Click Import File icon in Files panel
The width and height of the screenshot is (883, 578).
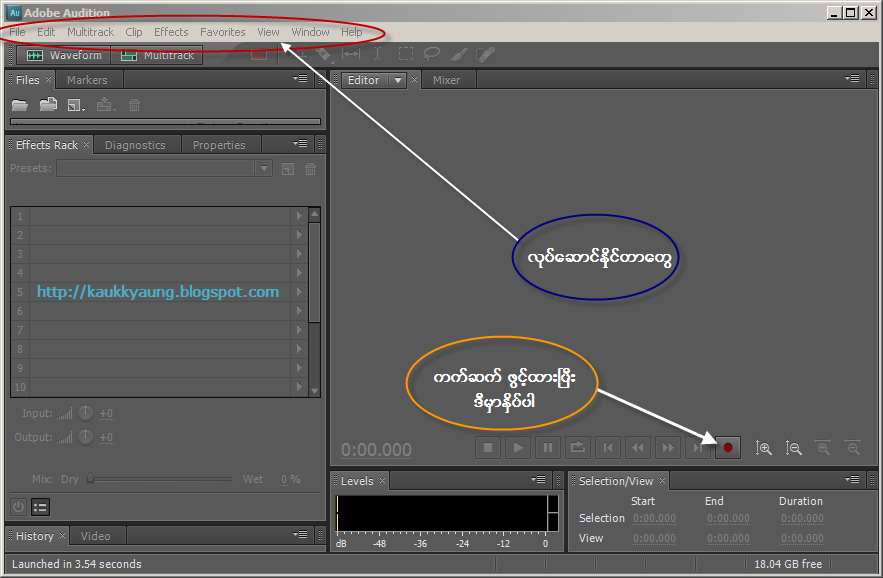point(48,105)
